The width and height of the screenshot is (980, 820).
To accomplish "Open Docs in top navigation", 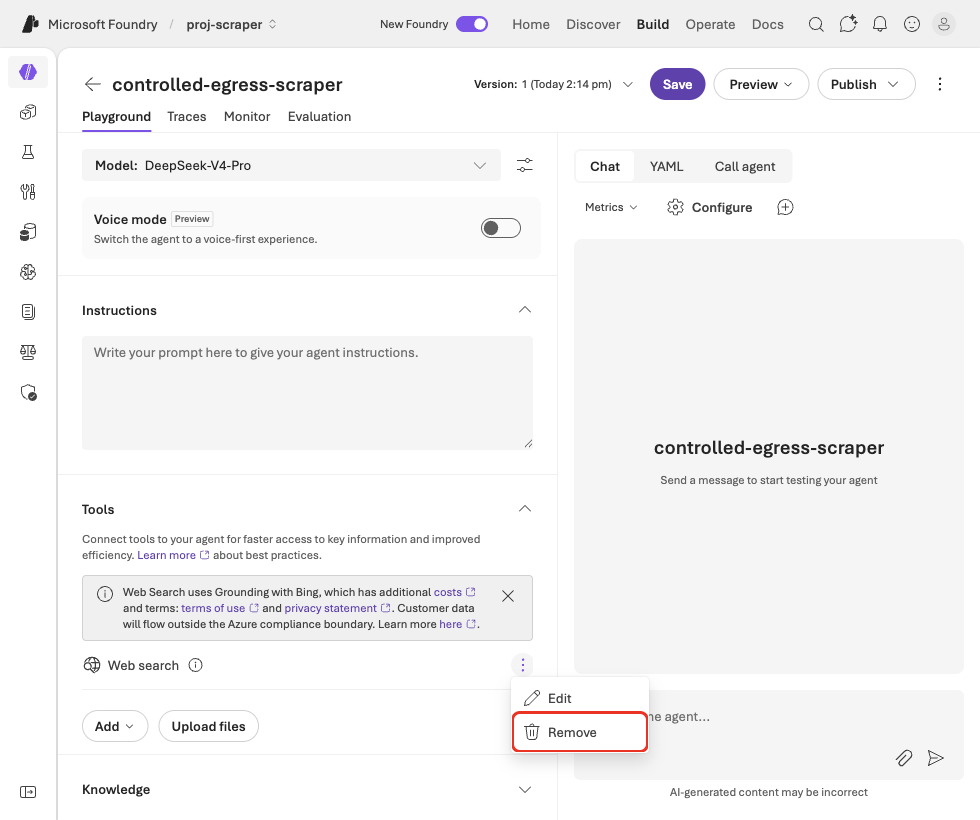I will (x=768, y=24).
